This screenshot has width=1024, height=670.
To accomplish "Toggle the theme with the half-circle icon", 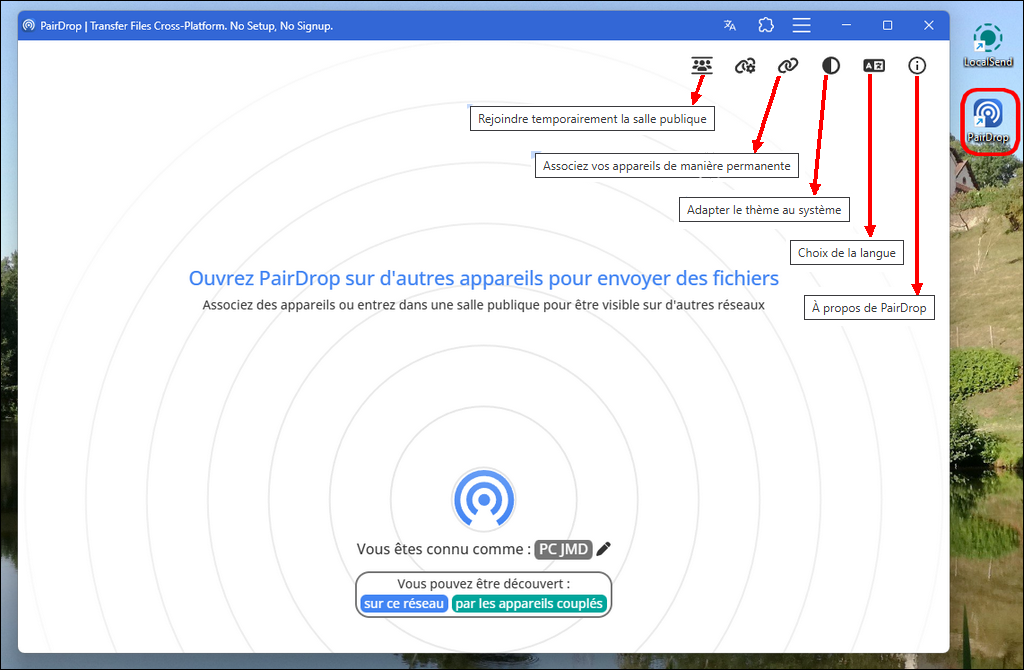I will [x=831, y=66].
